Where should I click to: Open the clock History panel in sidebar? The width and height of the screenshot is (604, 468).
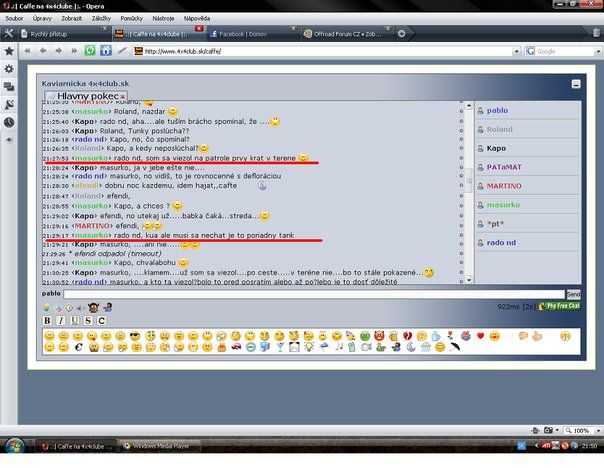coord(9,122)
